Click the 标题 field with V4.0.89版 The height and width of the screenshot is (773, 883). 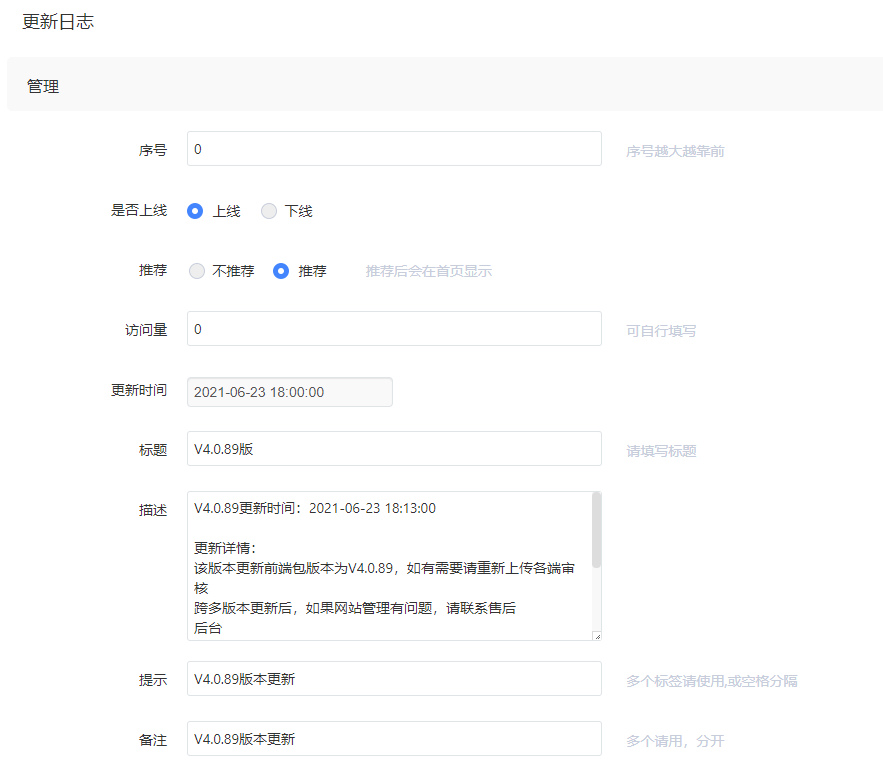pos(394,449)
